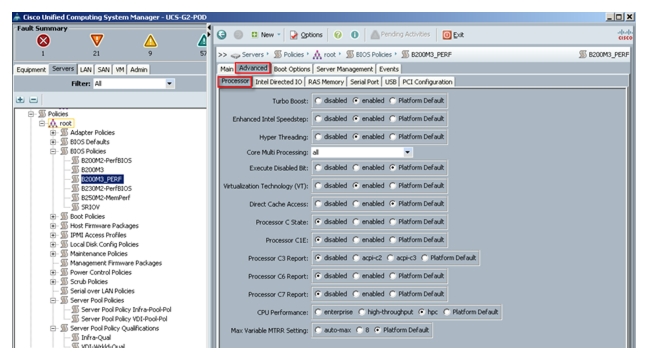Click the BIOS Policies breadcrumb icon
Screen dimensions: 649x361
(350, 54)
